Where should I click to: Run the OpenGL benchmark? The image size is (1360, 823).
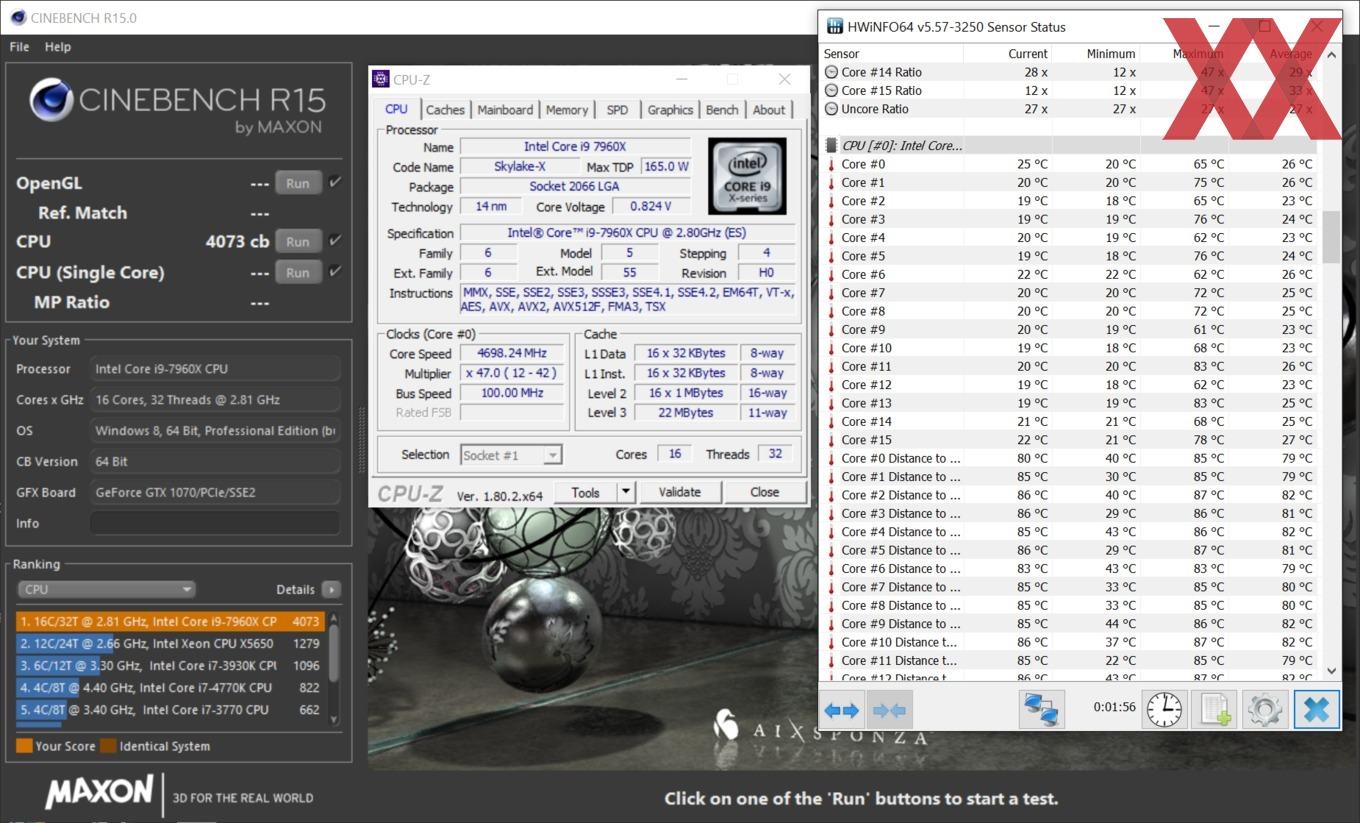pos(298,183)
